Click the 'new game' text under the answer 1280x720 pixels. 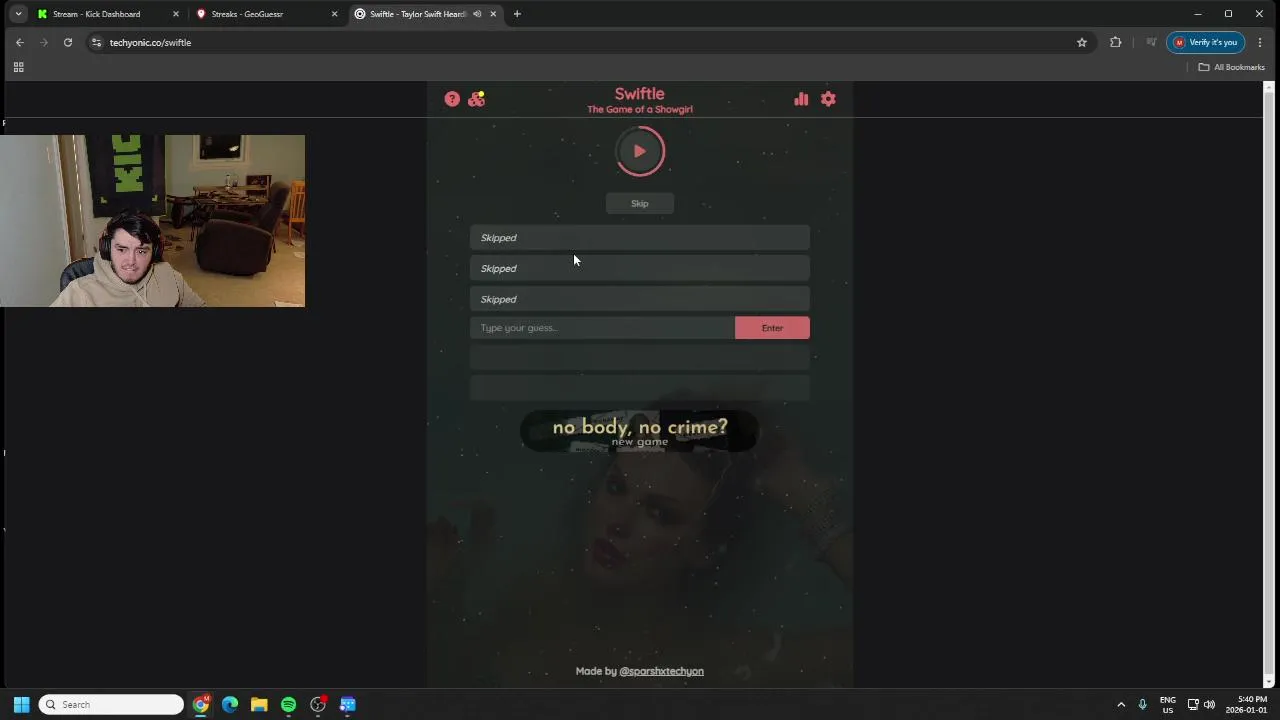point(640,442)
